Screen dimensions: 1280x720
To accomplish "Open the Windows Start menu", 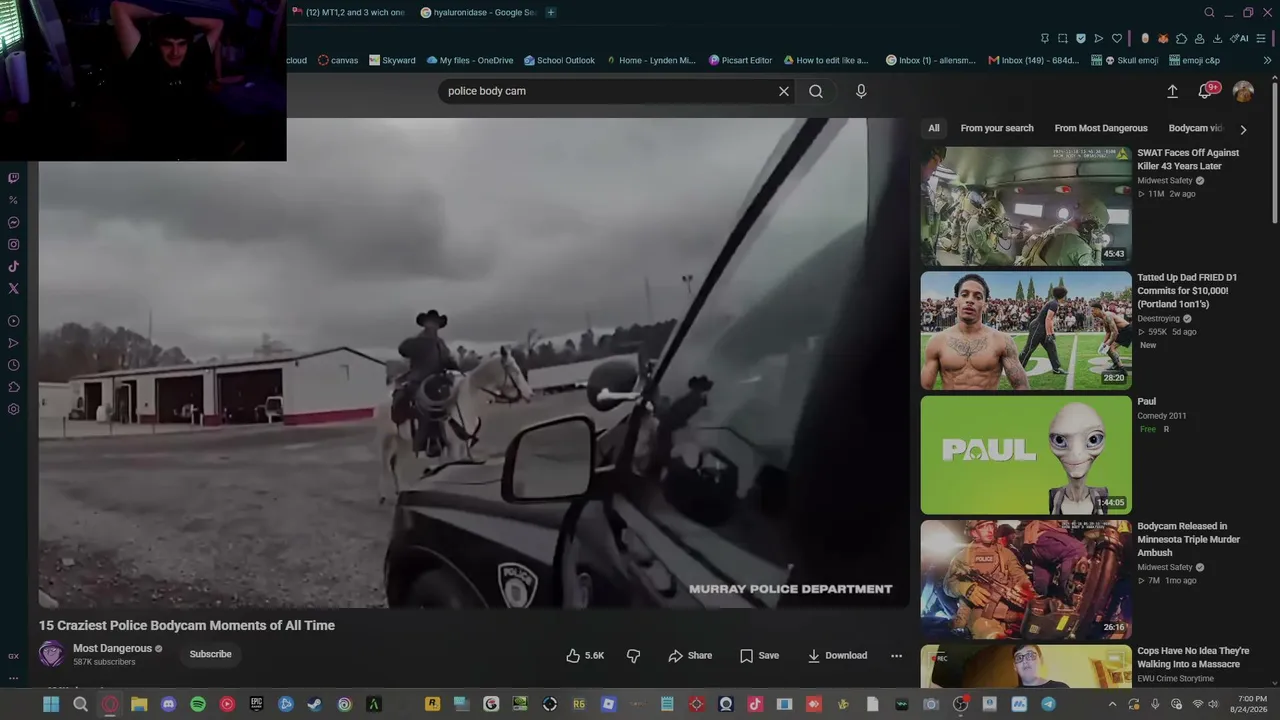I will click(51, 704).
